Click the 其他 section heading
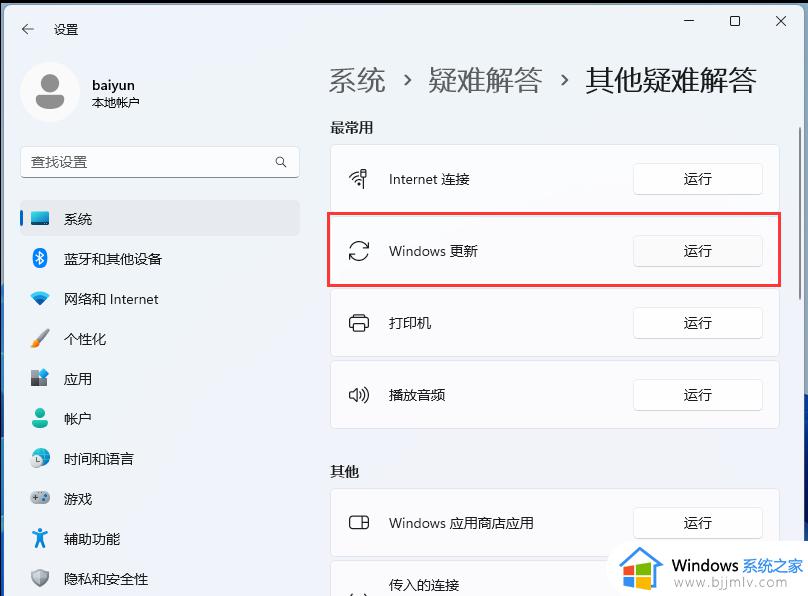This screenshot has width=808, height=596. pyautogui.click(x=344, y=471)
